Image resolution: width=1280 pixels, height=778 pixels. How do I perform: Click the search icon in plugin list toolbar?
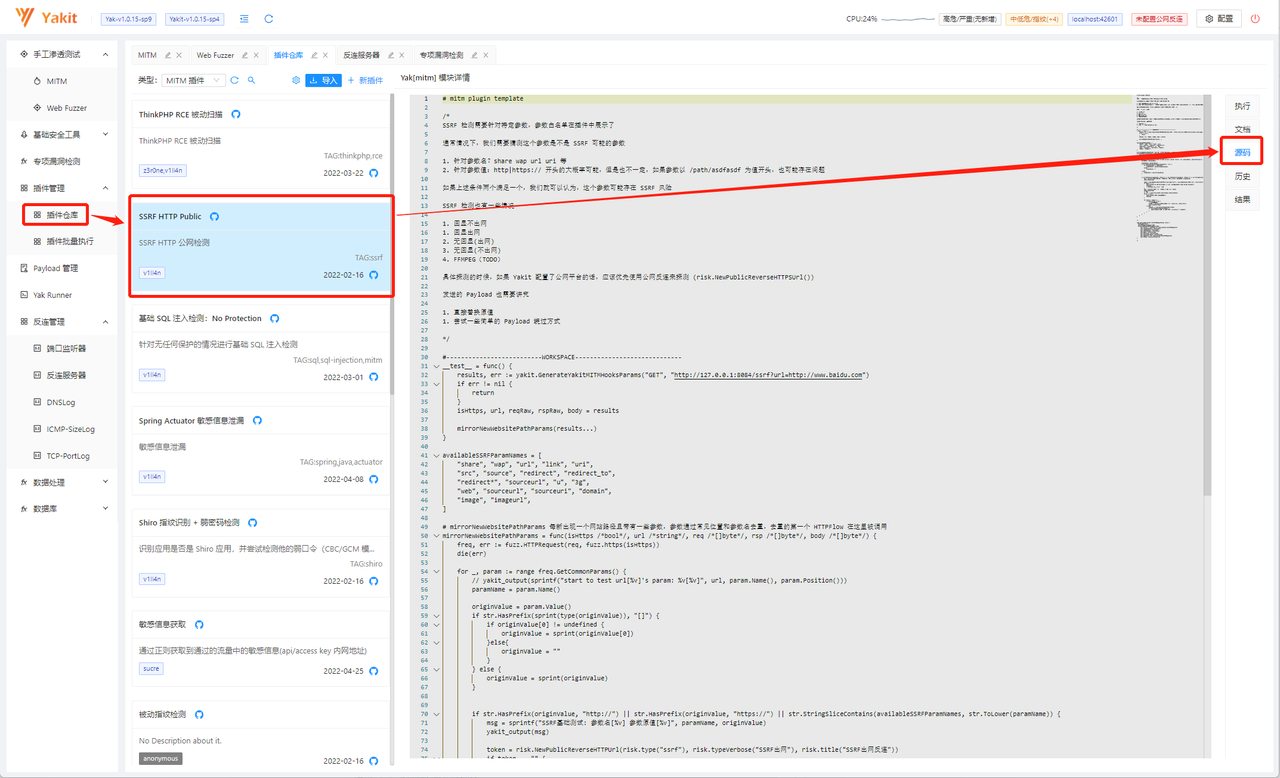pyautogui.click(x=252, y=80)
